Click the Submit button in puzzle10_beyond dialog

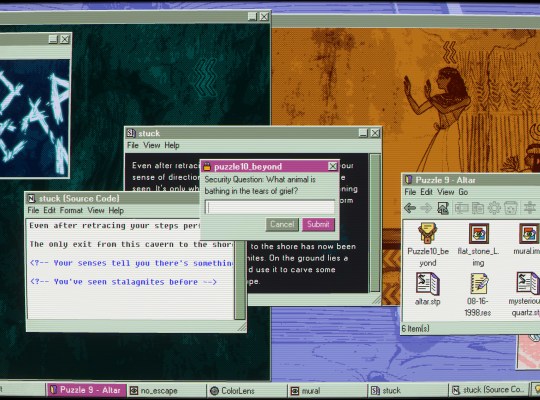pyautogui.click(x=318, y=224)
